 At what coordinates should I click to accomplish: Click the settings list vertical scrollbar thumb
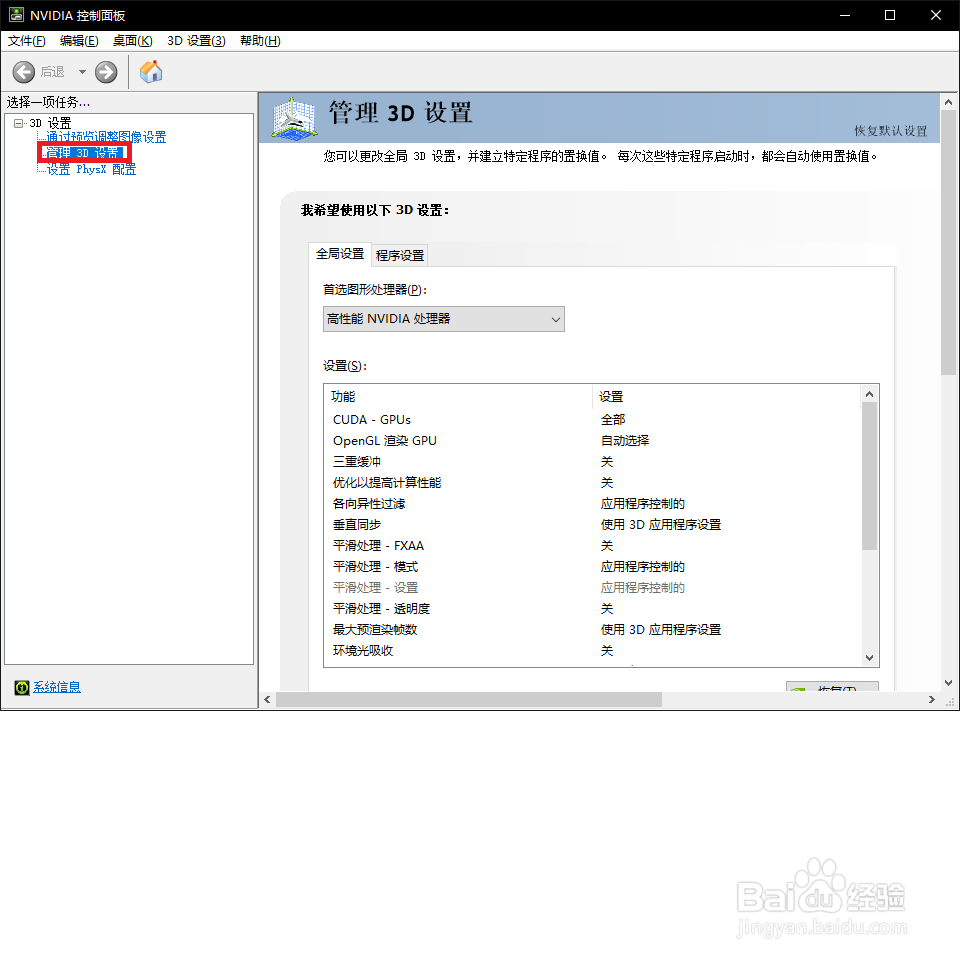(x=869, y=476)
